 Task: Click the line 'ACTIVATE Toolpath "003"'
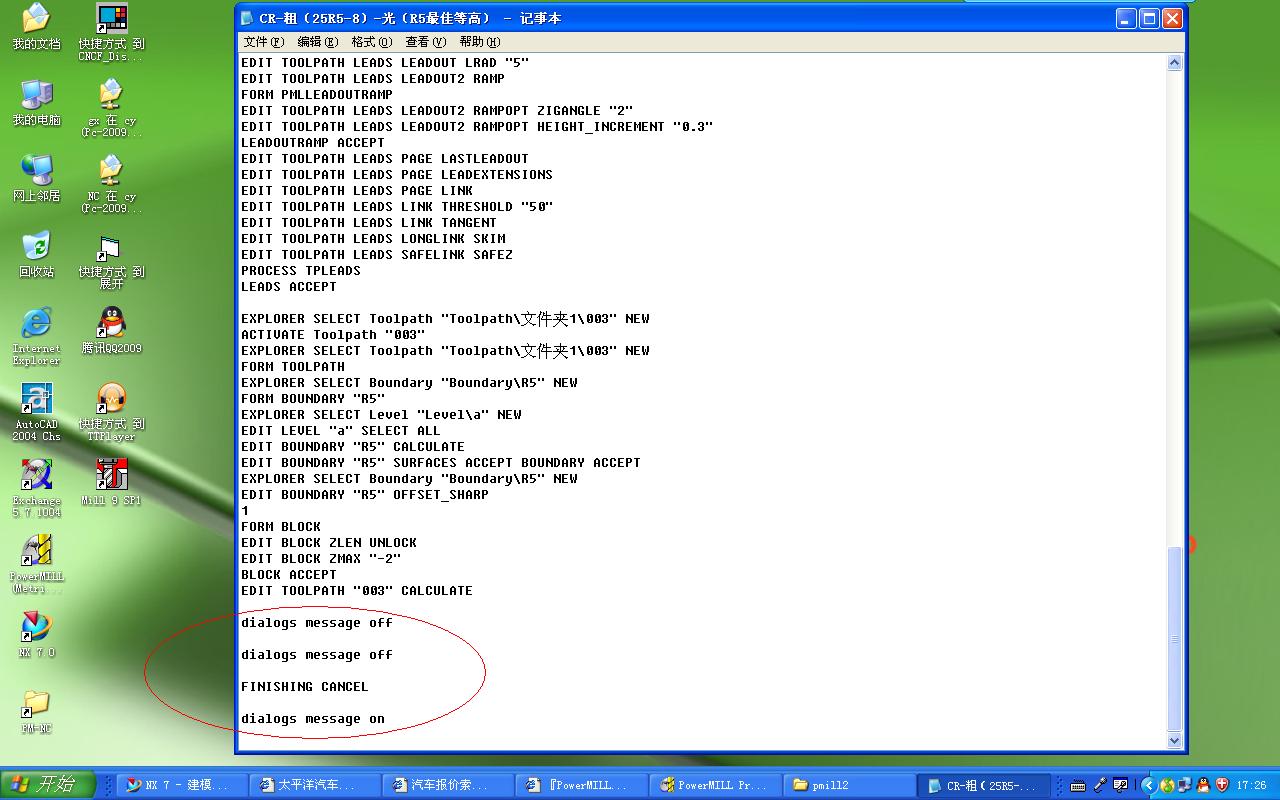pyautogui.click(x=333, y=335)
